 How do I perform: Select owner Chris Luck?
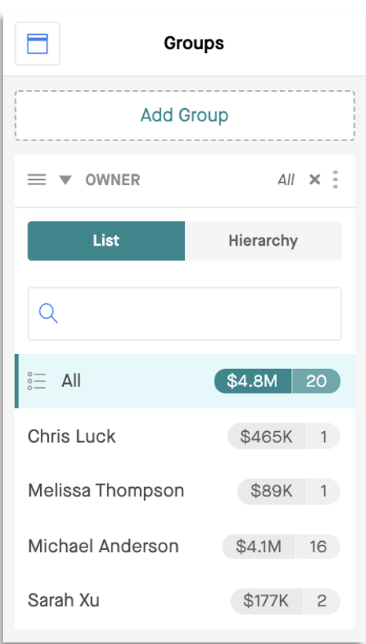pos(185,436)
